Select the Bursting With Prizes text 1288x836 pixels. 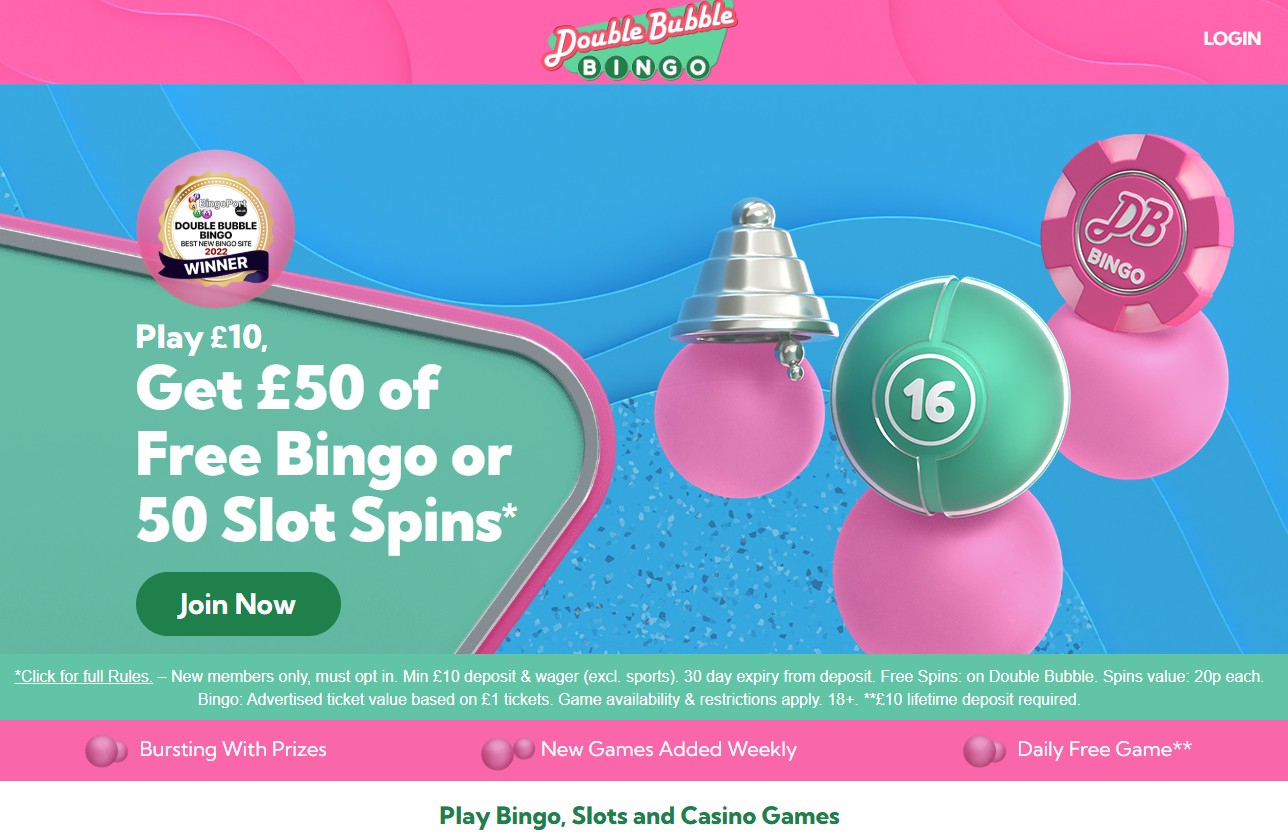[233, 749]
